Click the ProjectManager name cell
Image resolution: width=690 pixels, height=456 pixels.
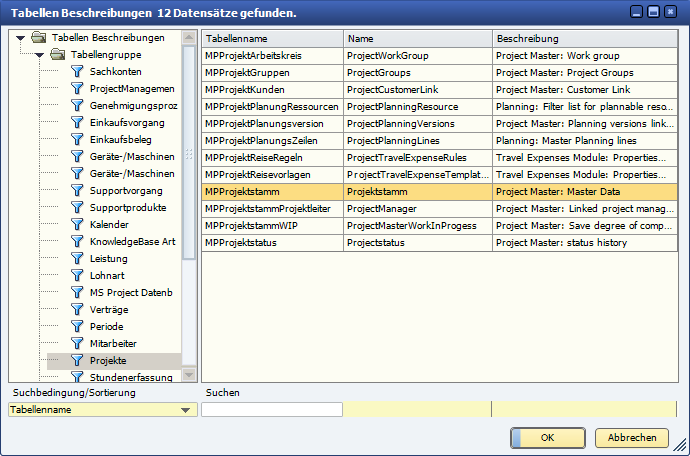(418, 209)
